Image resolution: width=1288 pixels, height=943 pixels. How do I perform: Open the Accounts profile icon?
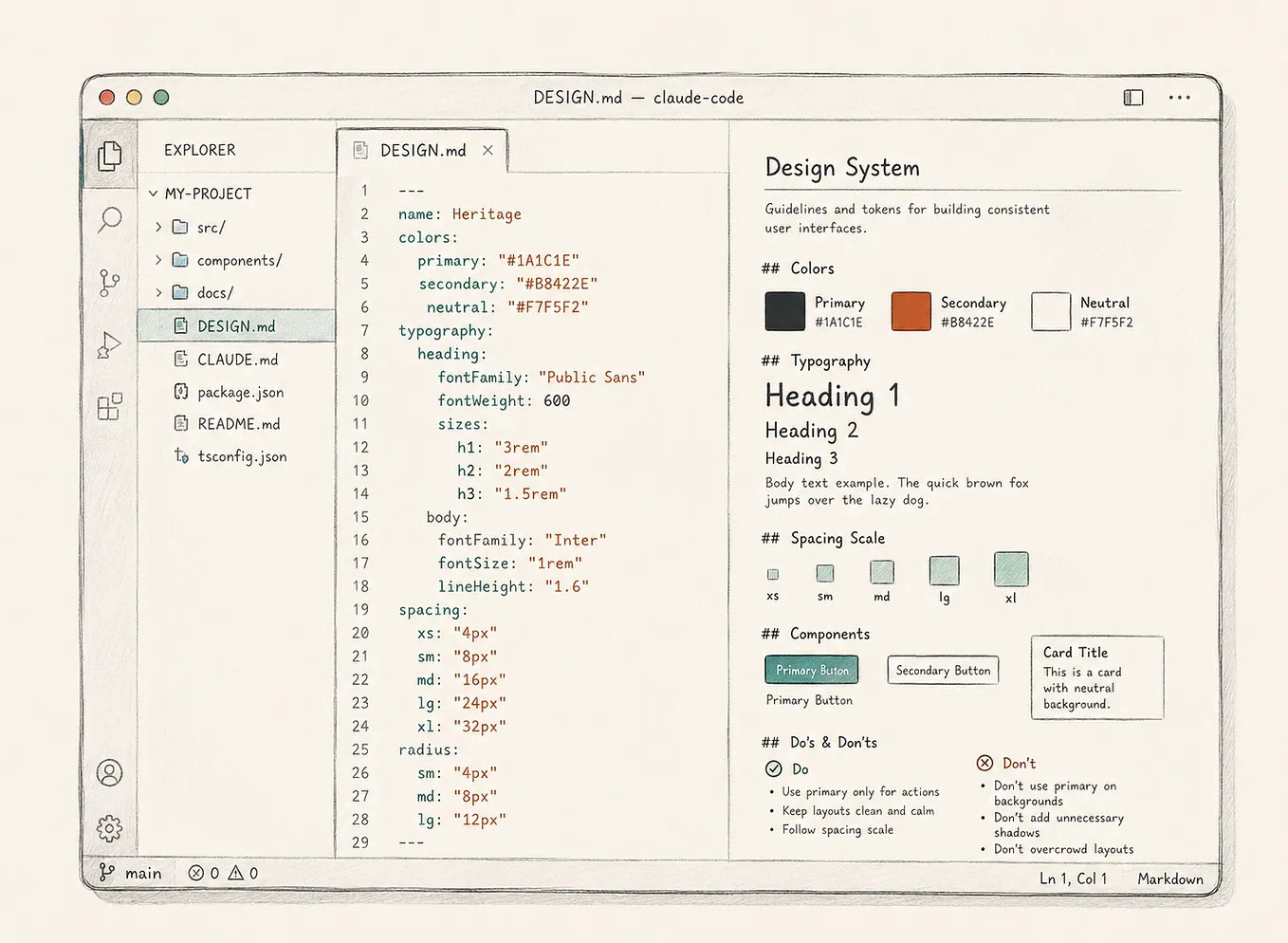pos(110,773)
